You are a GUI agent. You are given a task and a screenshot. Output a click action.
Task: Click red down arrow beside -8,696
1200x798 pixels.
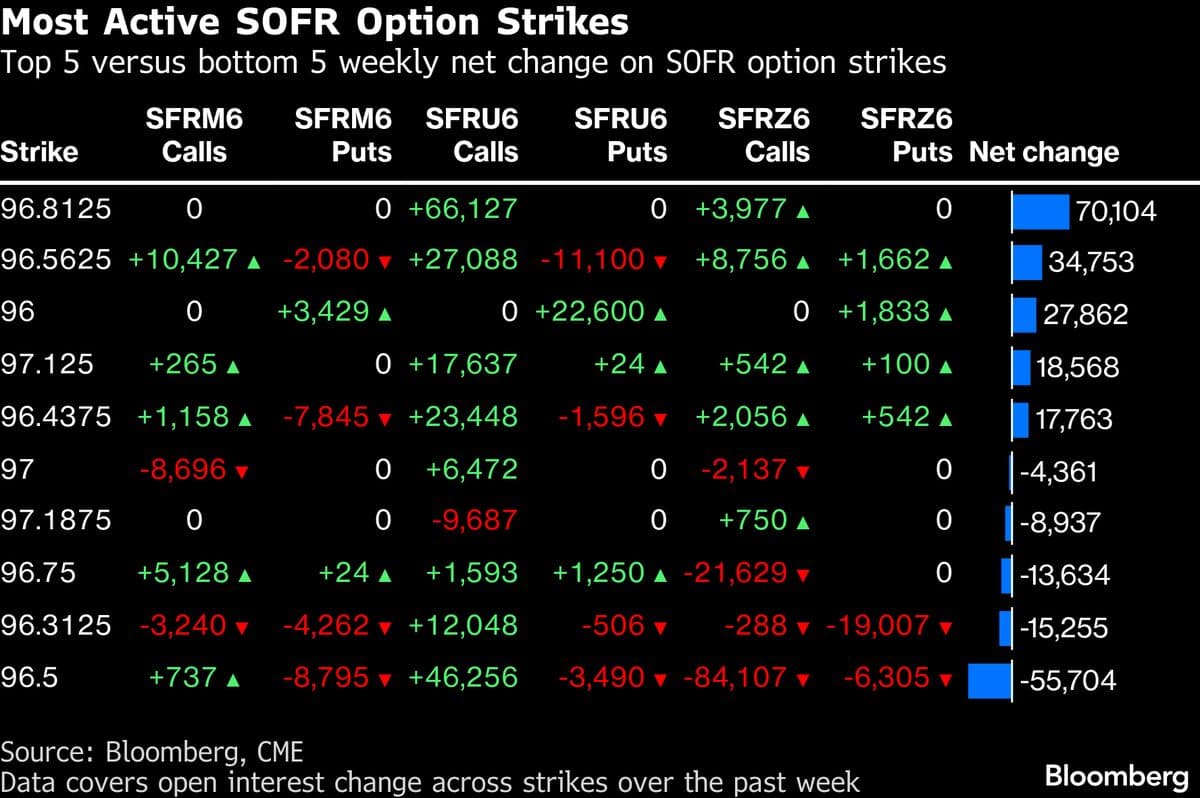tap(240, 471)
